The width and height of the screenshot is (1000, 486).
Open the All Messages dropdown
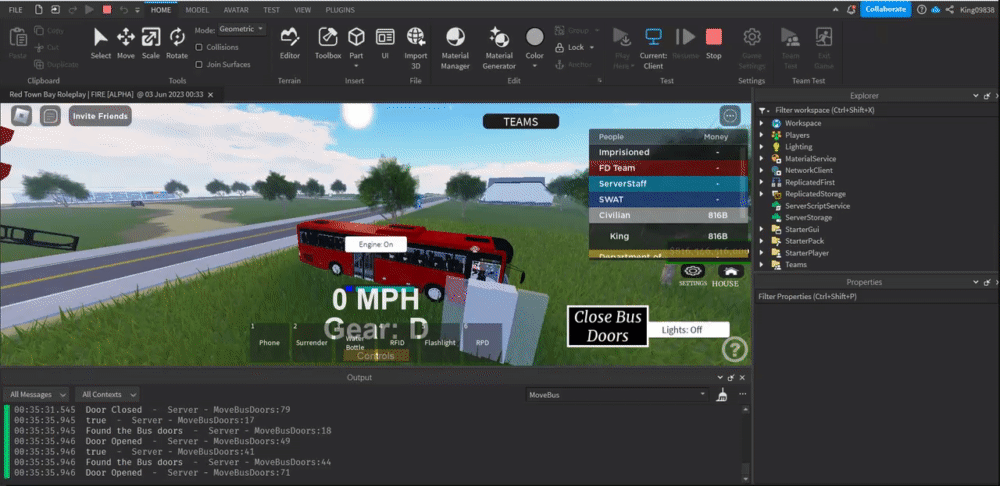[36, 395]
